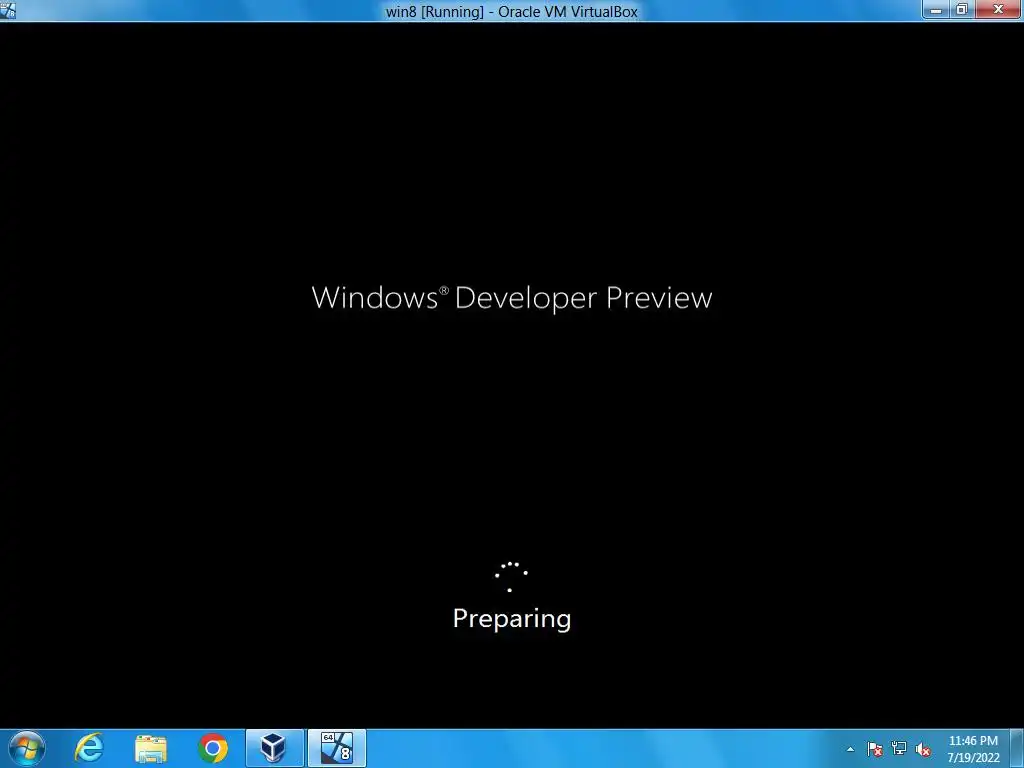Open the Windows Start orb

27,748
